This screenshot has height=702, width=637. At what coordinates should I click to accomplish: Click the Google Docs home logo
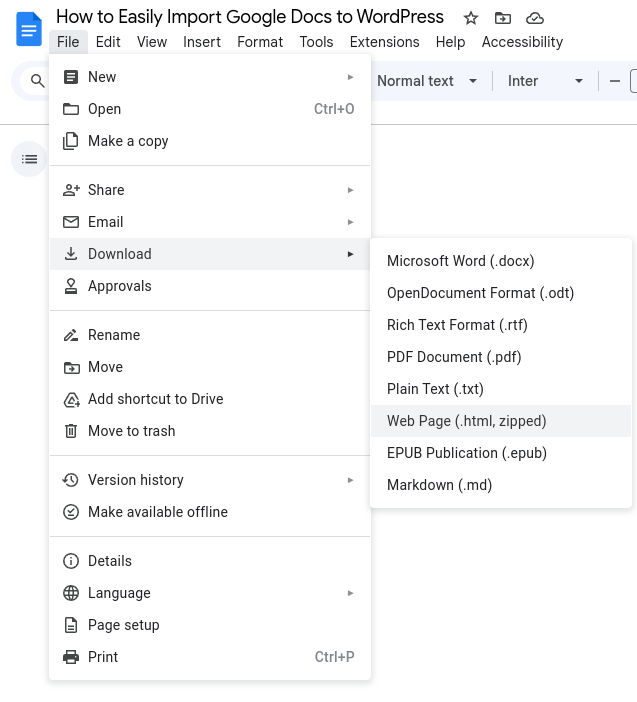pyautogui.click(x=29, y=29)
